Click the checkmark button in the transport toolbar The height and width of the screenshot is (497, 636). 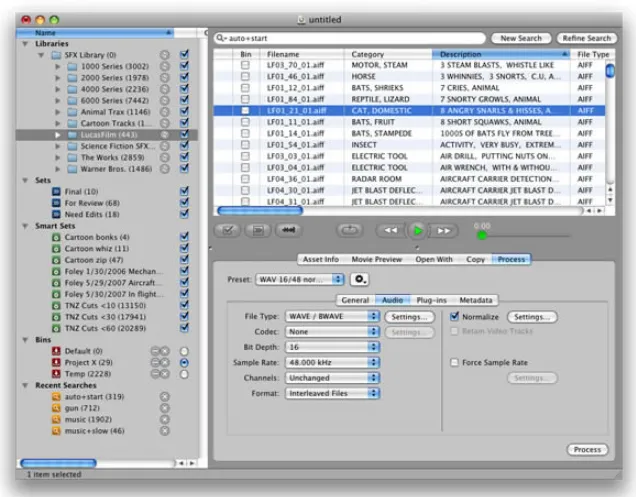point(227,230)
